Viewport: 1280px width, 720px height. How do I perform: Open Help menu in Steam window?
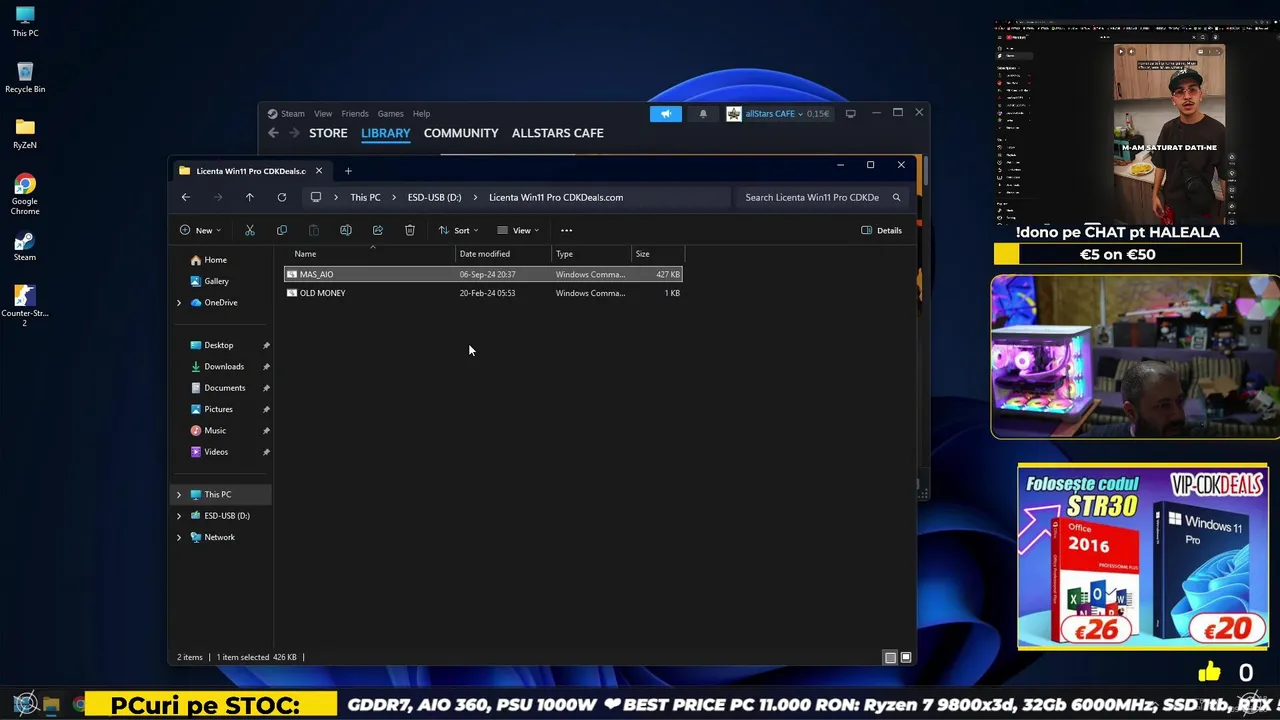(421, 114)
